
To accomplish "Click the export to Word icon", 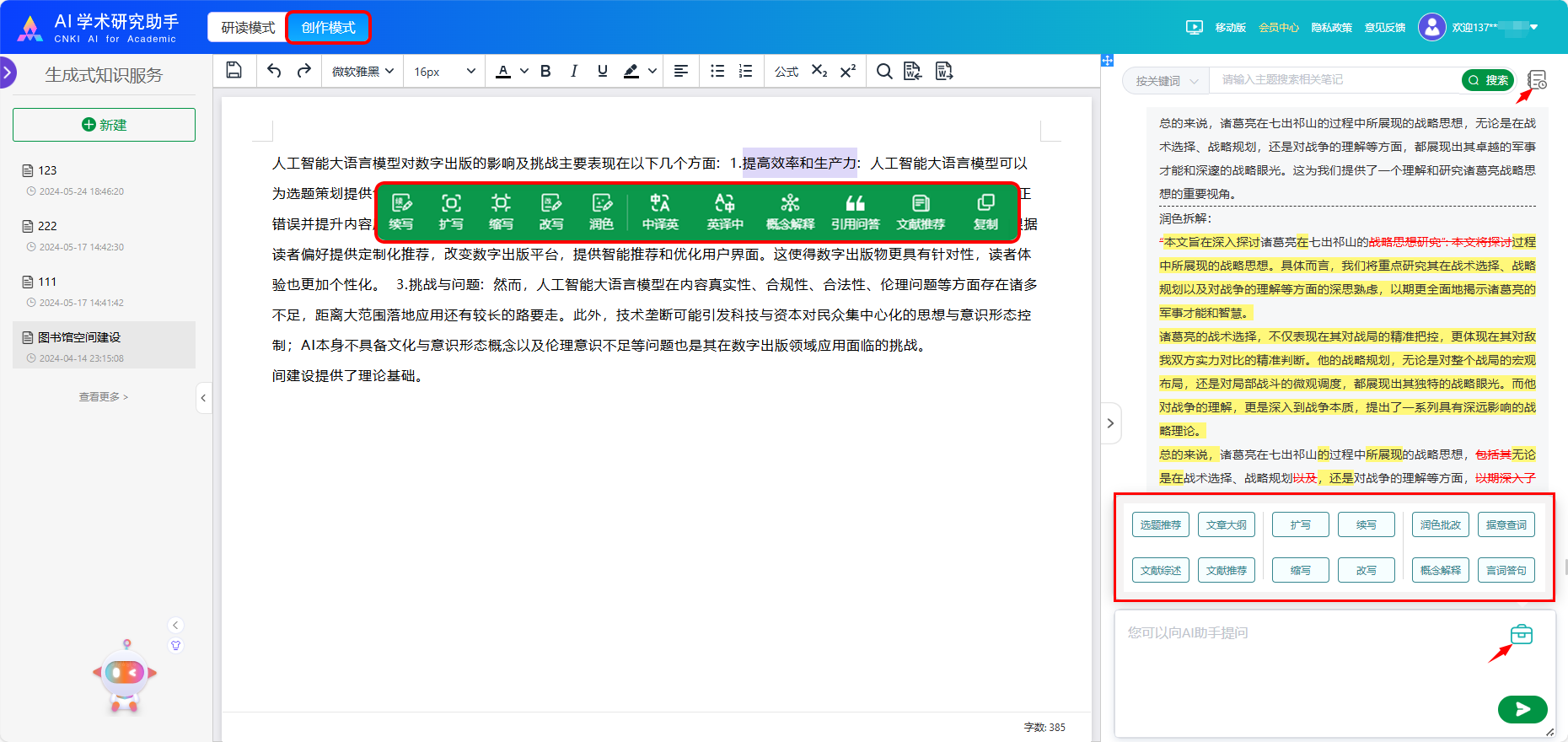I will (x=944, y=71).
